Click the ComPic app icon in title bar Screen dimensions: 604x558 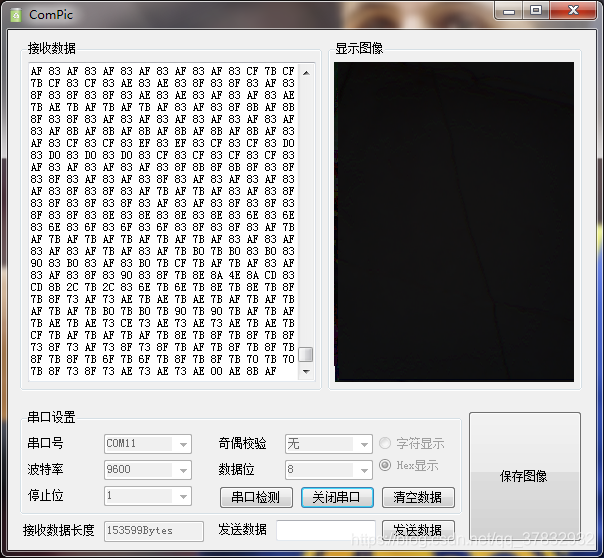(16, 15)
